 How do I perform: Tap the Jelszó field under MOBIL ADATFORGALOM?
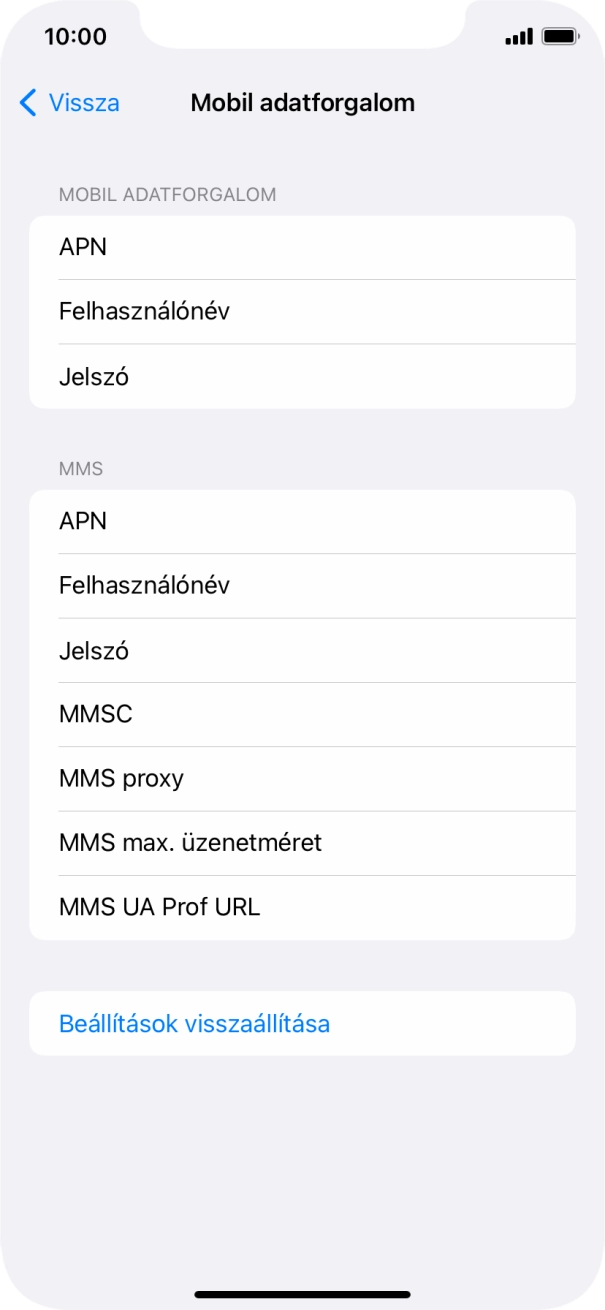pyautogui.click(x=302, y=376)
